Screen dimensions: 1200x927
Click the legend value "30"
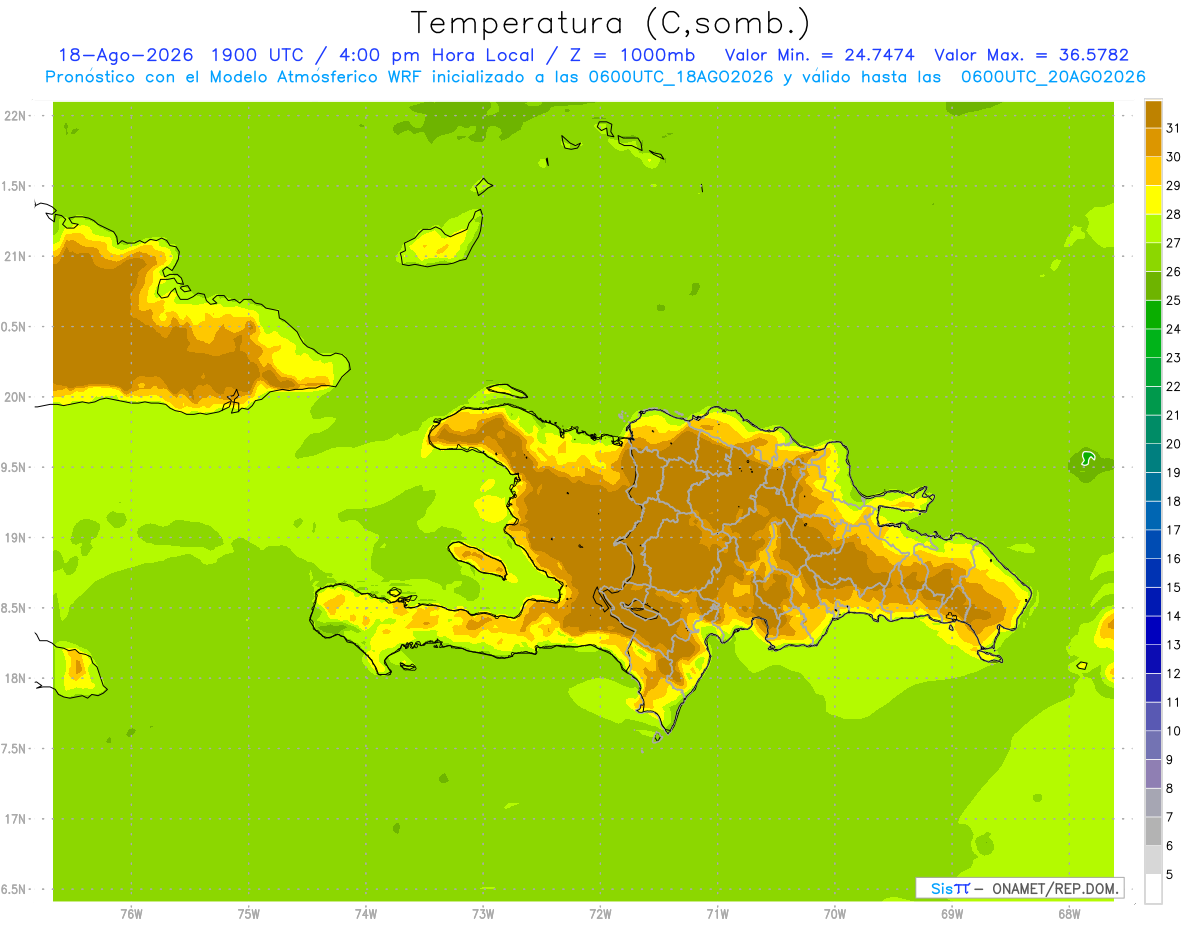[x=1173, y=157]
